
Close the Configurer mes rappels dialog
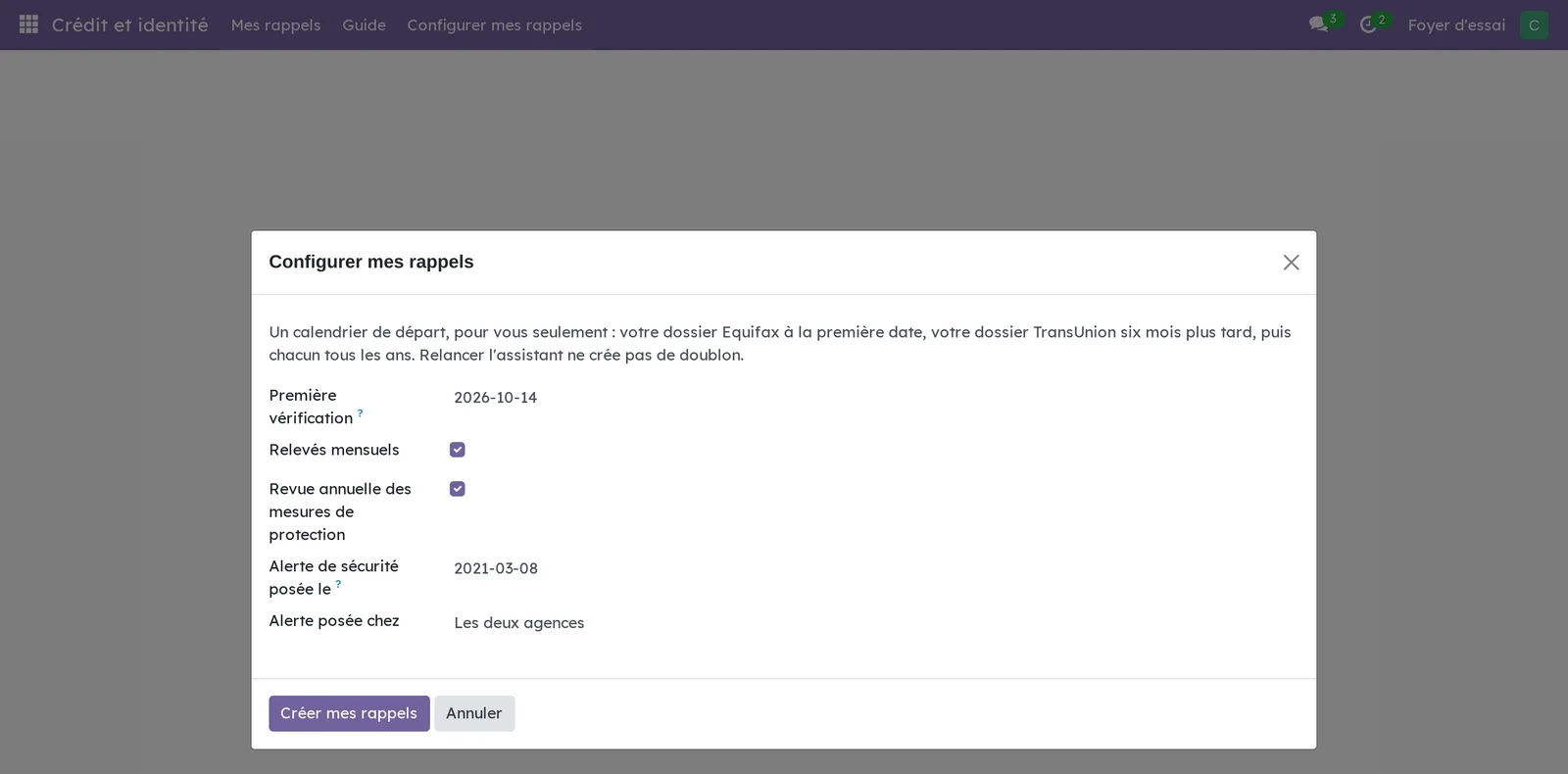click(x=1291, y=263)
